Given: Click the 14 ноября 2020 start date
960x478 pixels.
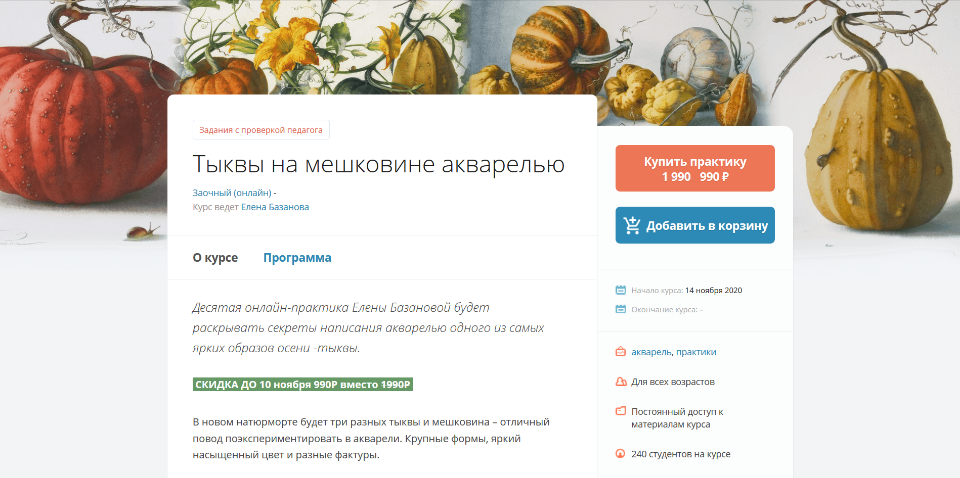Looking at the screenshot, I should (713, 291).
